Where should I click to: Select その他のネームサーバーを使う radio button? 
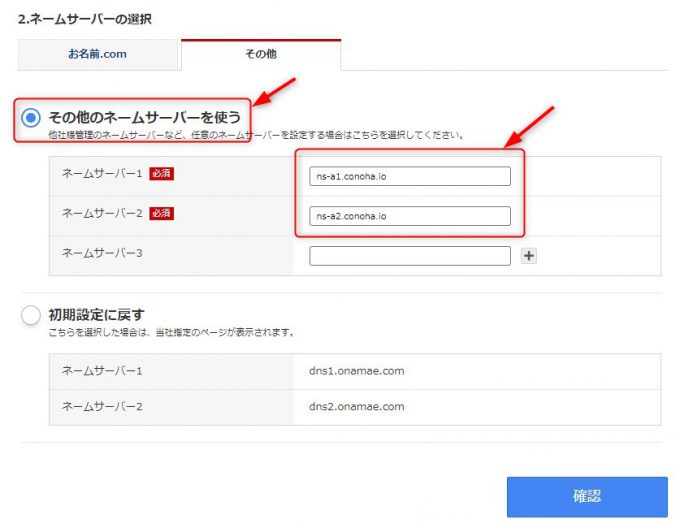[x=31, y=117]
